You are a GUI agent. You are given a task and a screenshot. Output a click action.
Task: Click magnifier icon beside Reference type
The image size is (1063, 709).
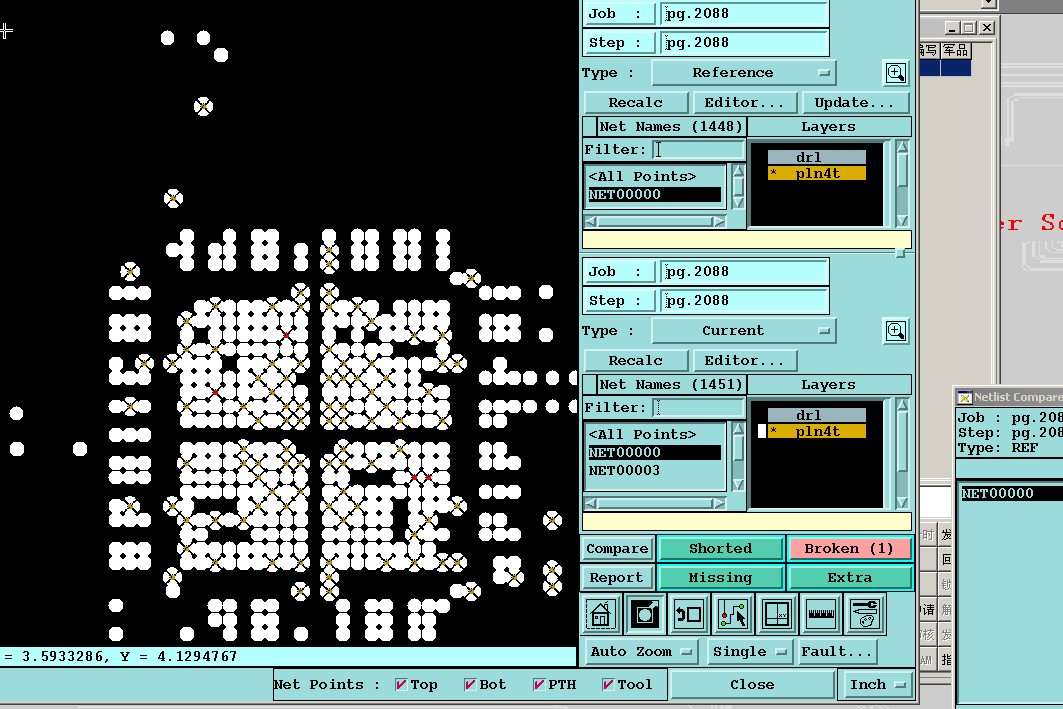[x=896, y=73]
